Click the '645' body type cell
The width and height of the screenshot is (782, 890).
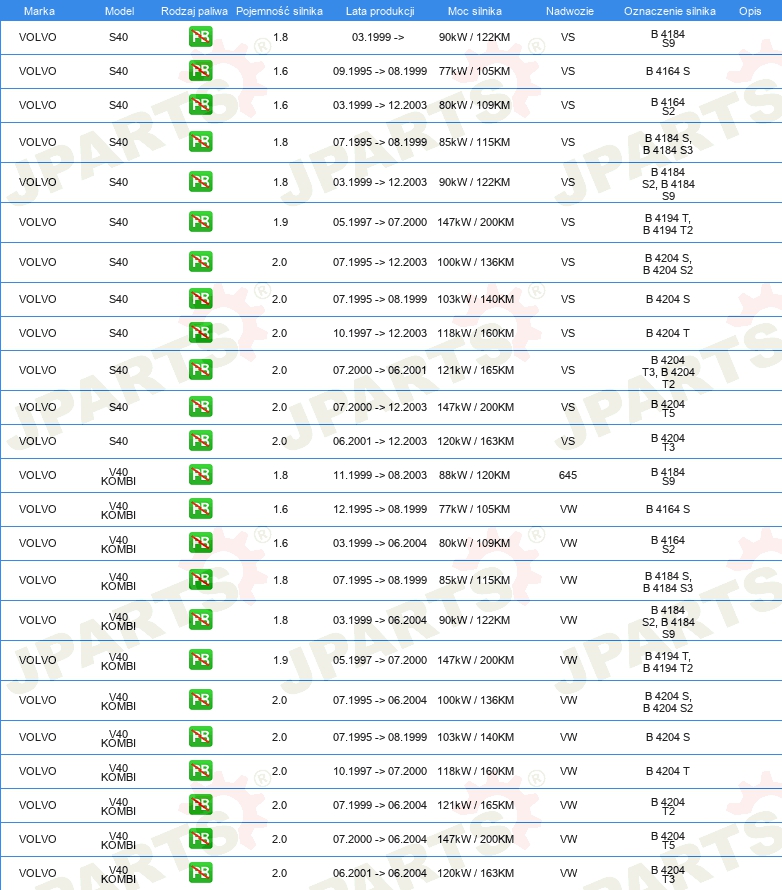[x=568, y=475]
